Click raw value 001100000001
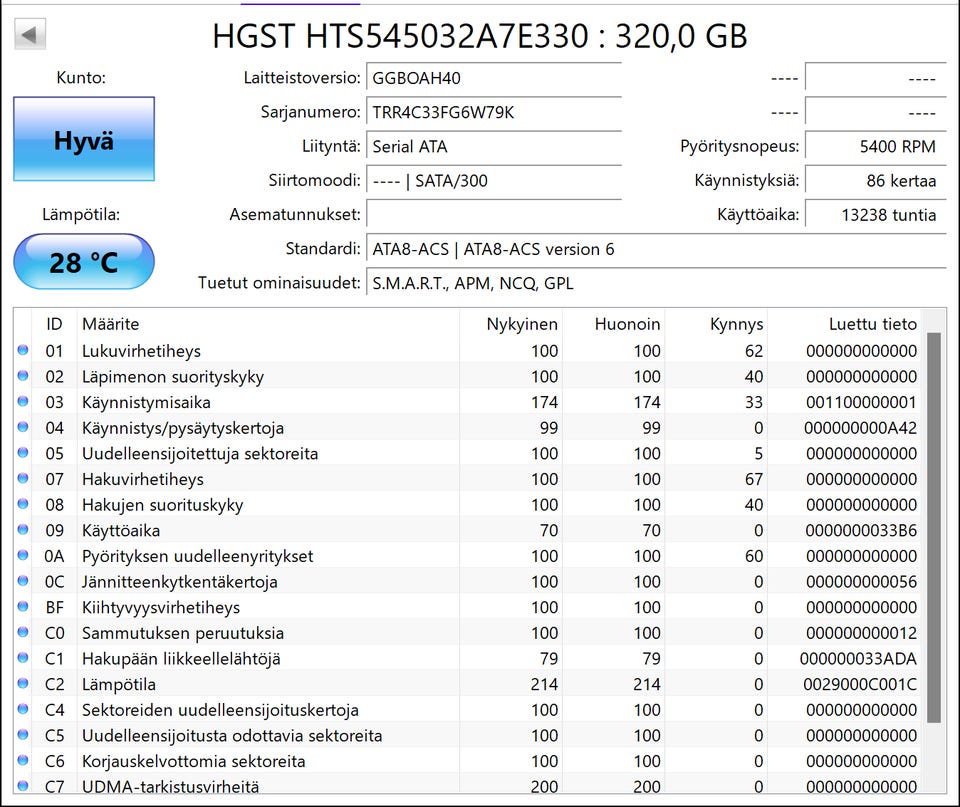This screenshot has width=960, height=807. (x=861, y=402)
